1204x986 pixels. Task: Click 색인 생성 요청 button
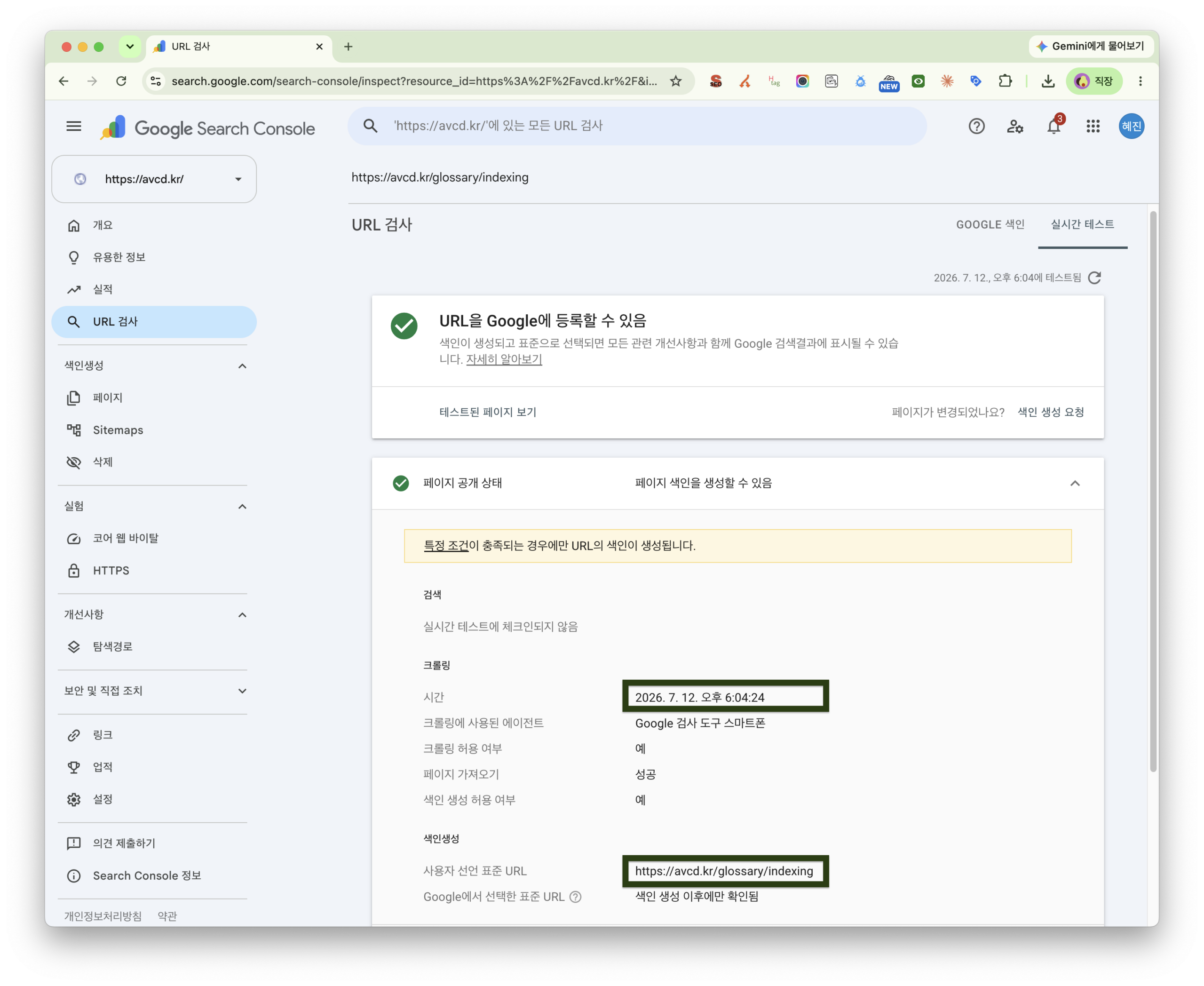click(x=1050, y=412)
